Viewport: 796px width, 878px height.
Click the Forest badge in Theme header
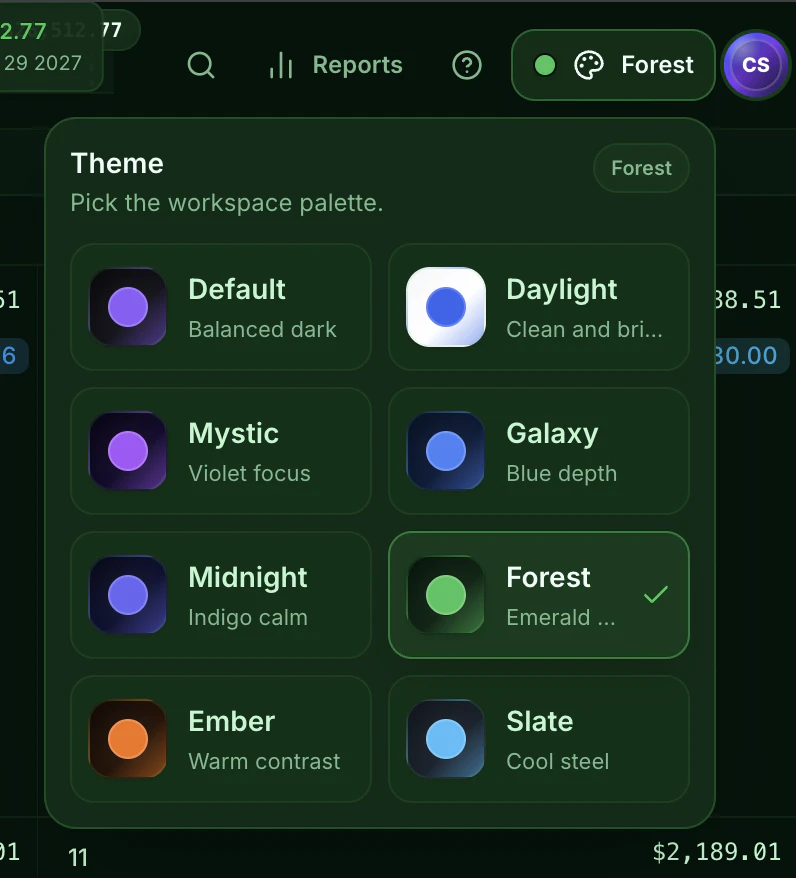tap(641, 168)
